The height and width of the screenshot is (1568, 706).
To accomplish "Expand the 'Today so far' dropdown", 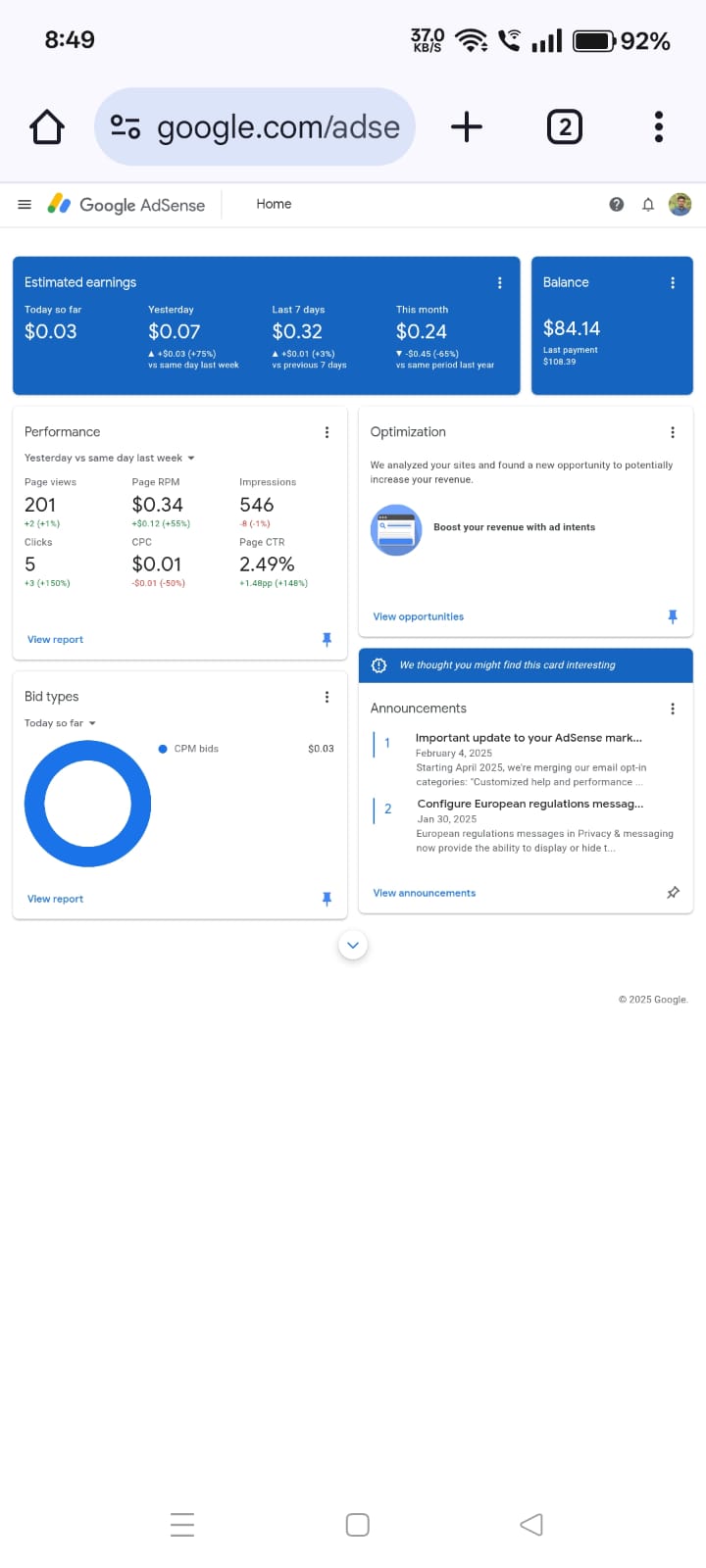I will point(60,723).
